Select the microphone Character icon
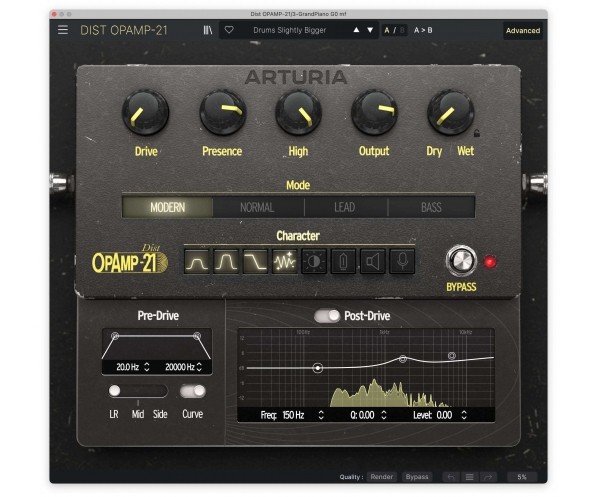 pyautogui.click(x=402, y=262)
